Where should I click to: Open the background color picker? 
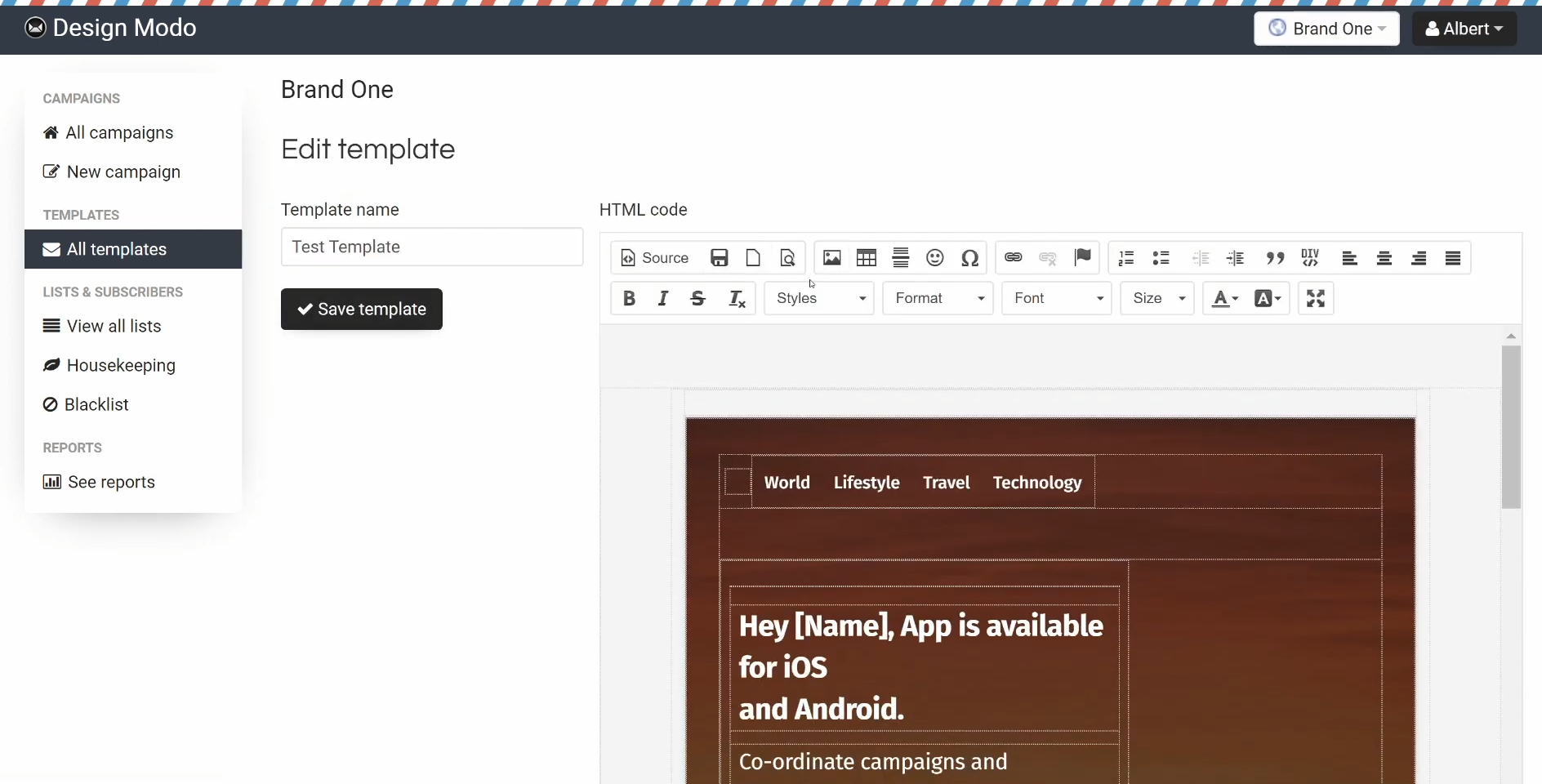[1268, 298]
